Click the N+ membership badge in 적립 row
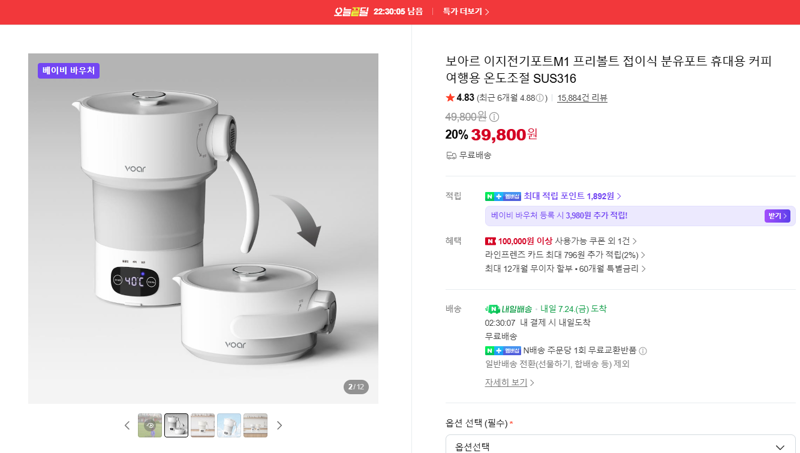This screenshot has width=800, height=453. coord(503,196)
